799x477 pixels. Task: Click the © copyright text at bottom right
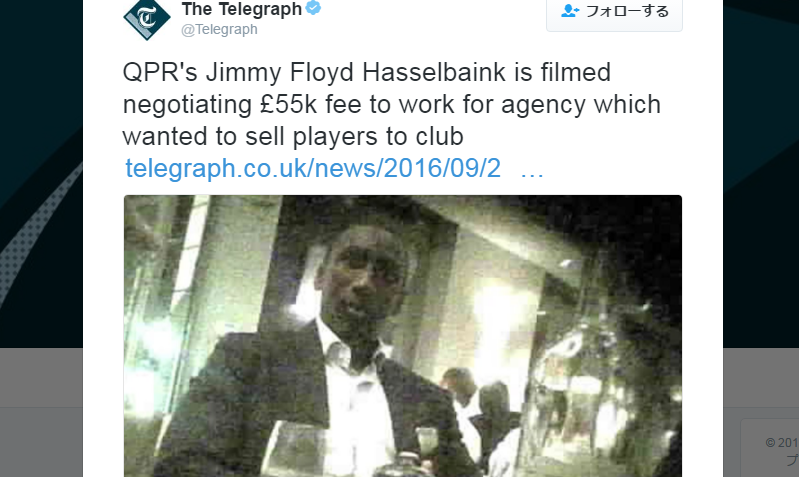coord(782,442)
